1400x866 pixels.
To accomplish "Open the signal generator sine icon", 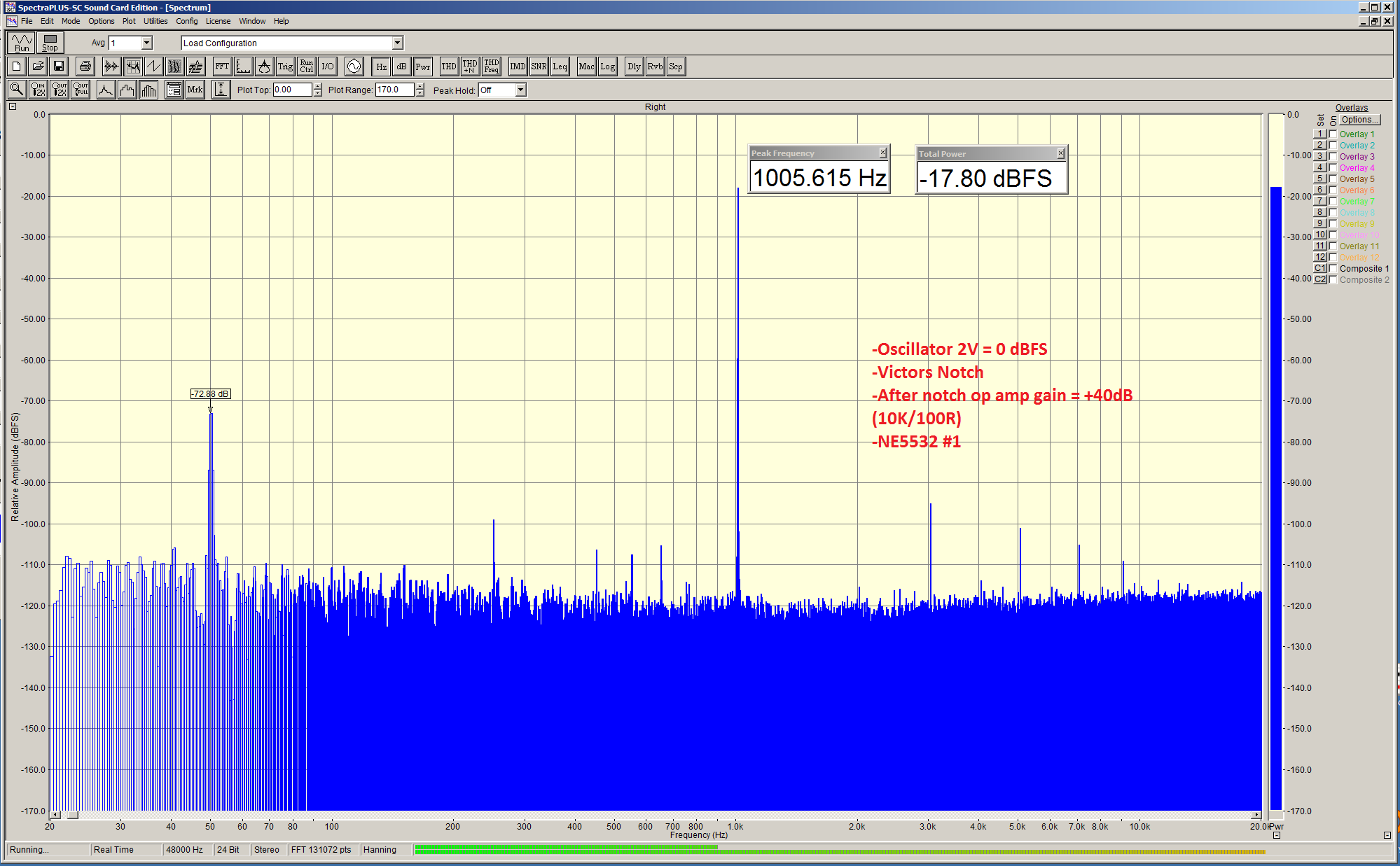I will [x=354, y=67].
